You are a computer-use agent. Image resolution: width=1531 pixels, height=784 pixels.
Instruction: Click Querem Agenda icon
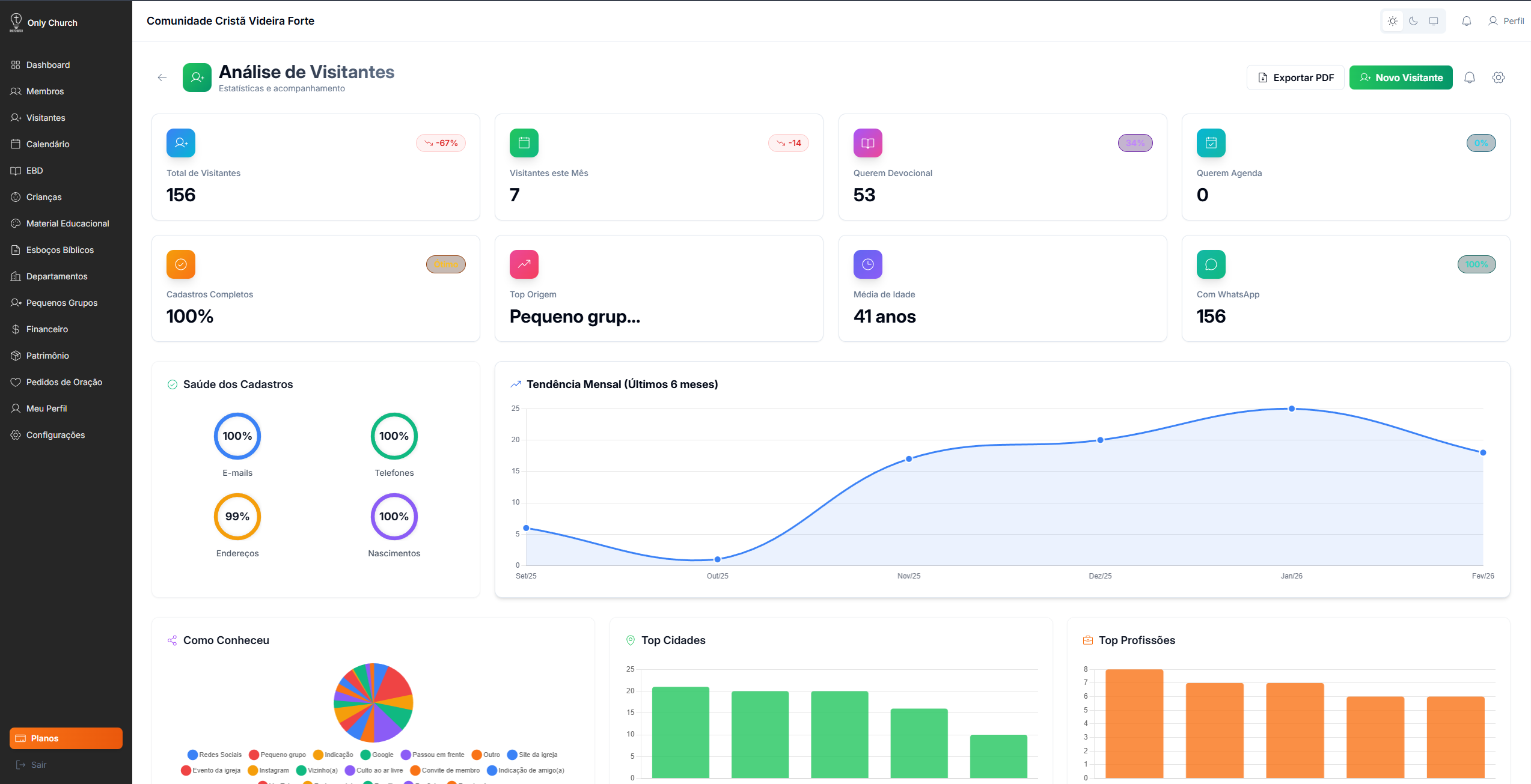(1211, 143)
